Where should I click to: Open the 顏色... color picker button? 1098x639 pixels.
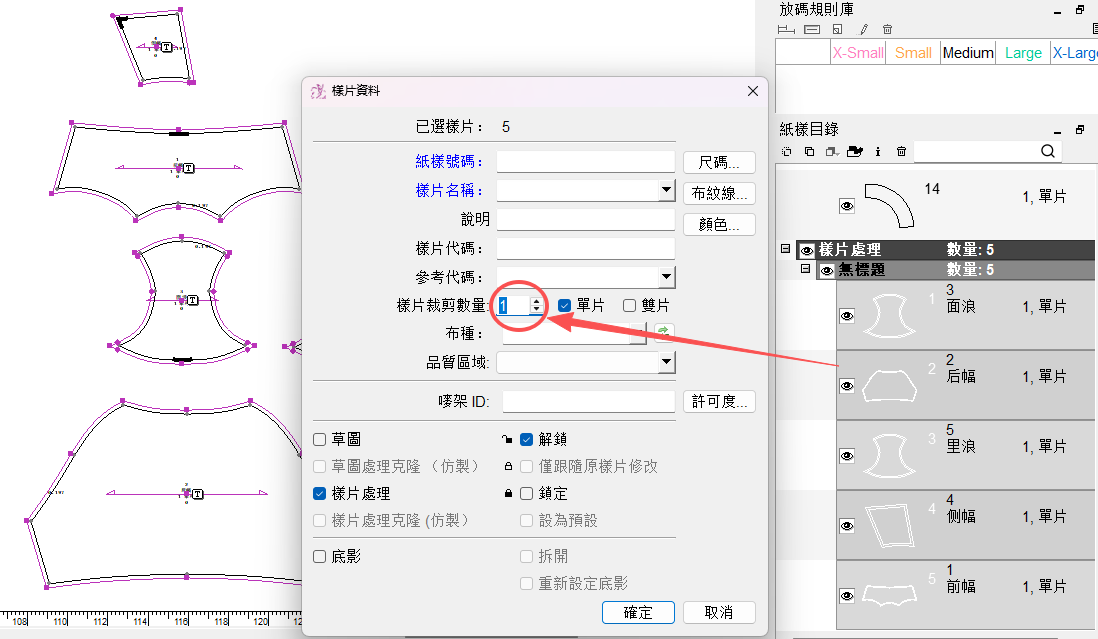[x=719, y=224]
